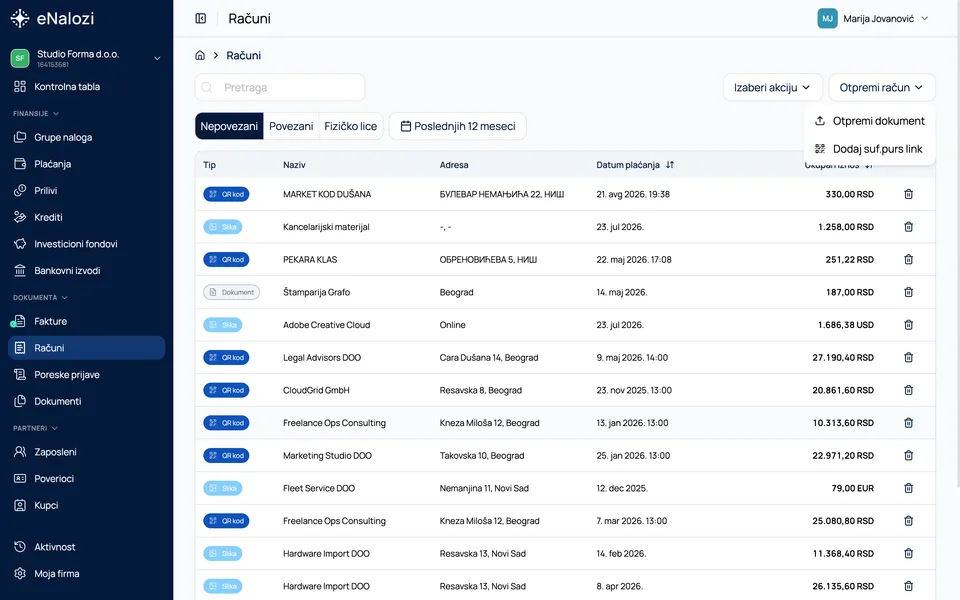Go to home via breadcrumb house icon
Screen dimensions: 960x600
(200, 55)
